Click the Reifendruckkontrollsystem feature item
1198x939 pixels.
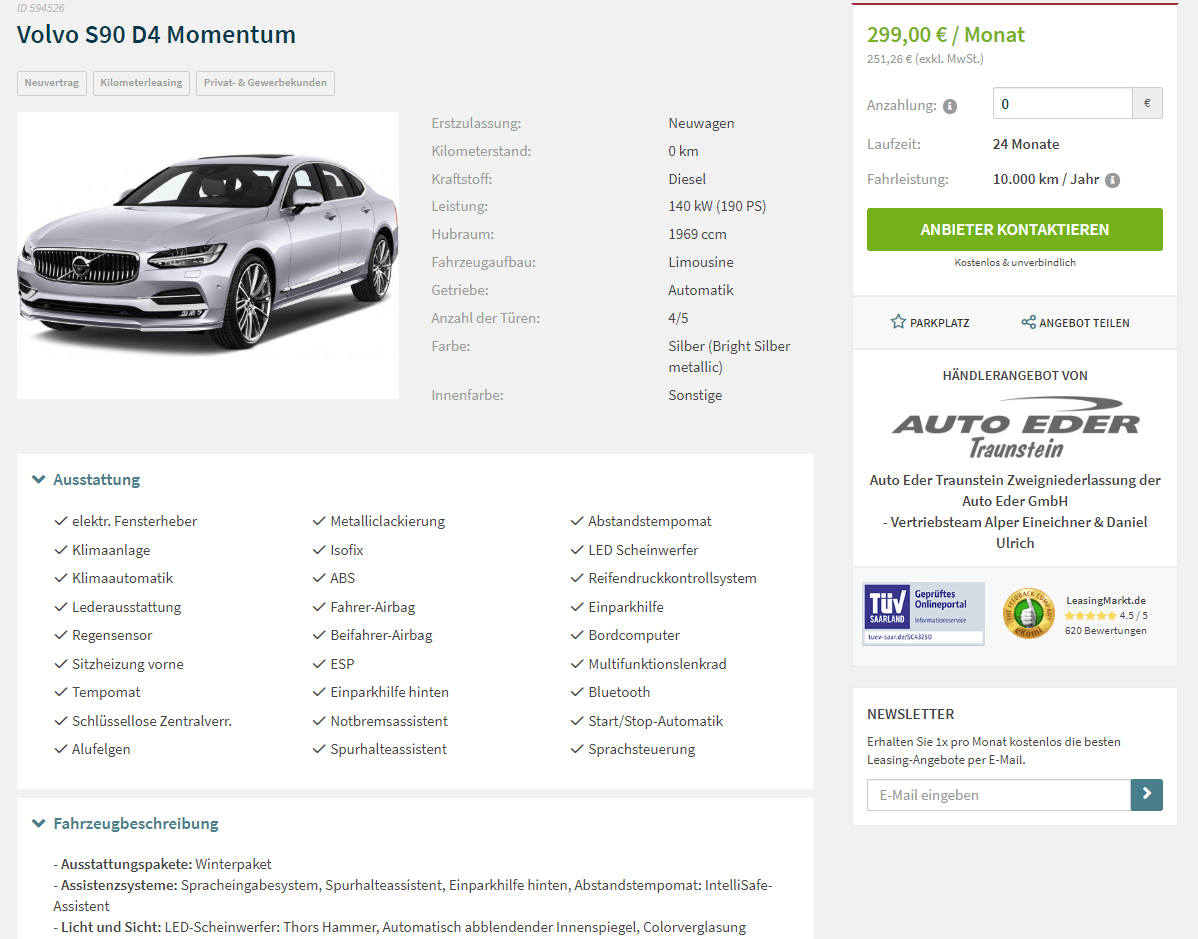pos(663,578)
